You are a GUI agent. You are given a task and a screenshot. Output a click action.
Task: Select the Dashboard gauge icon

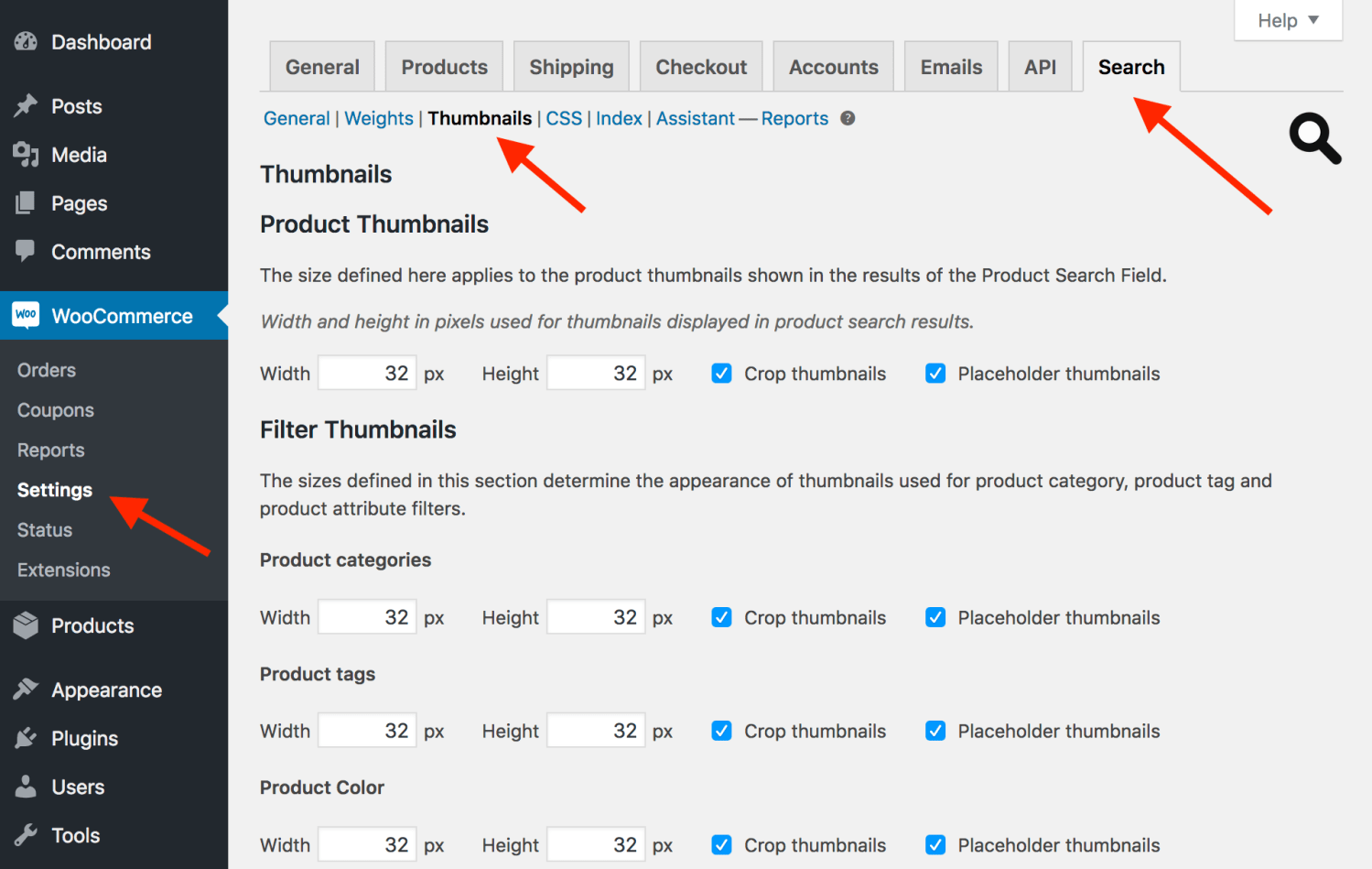click(x=25, y=41)
